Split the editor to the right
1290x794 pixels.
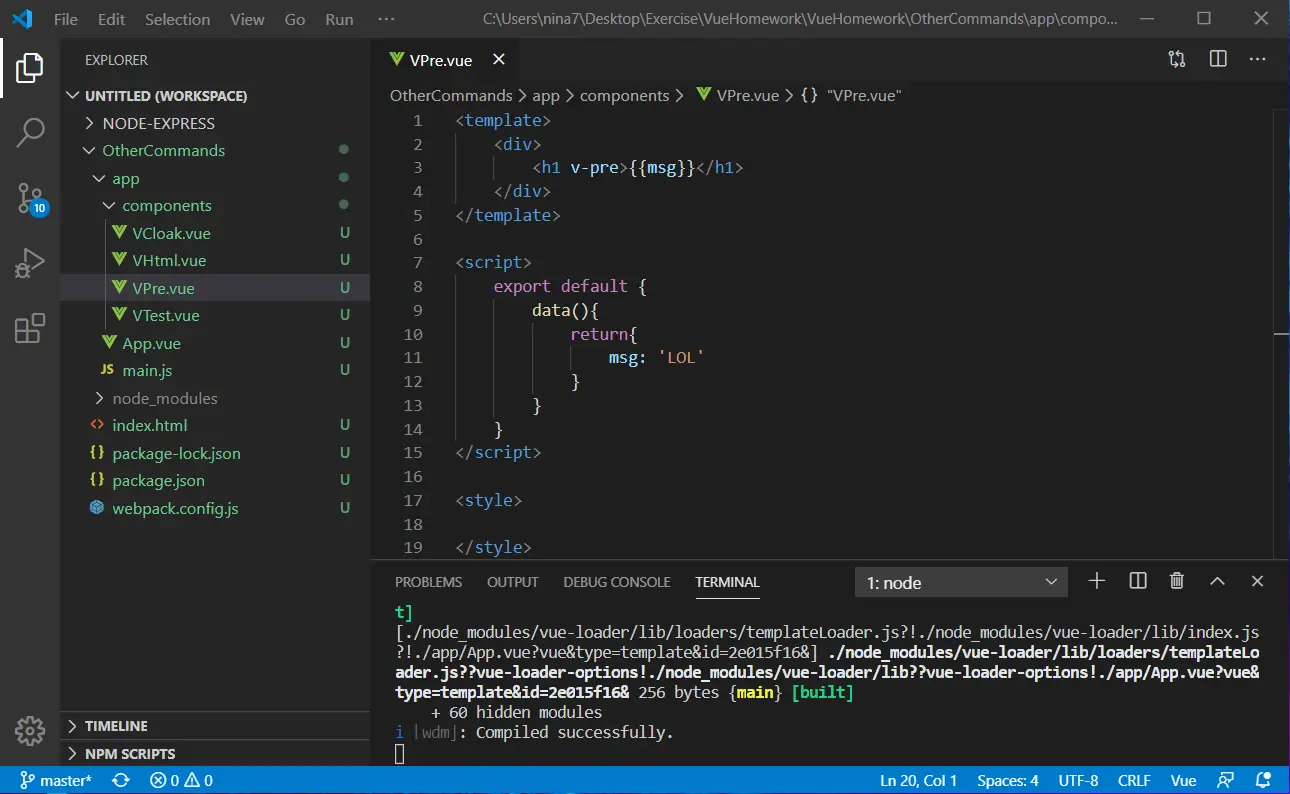1218,60
